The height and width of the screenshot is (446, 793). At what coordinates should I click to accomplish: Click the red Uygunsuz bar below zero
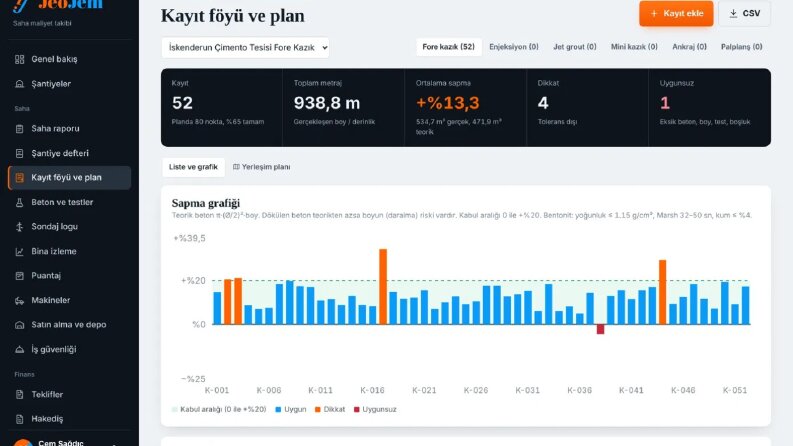tap(600, 329)
